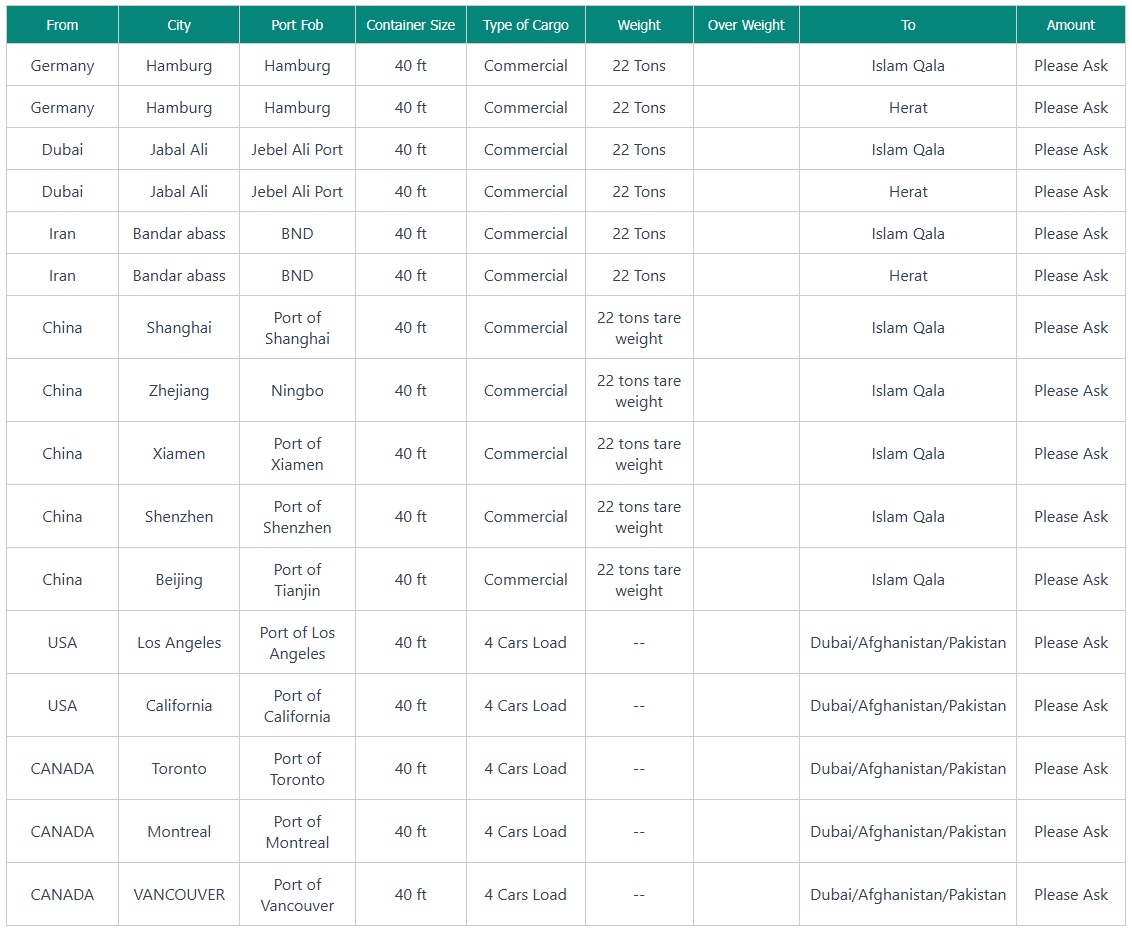Click the "Ningbo" port cell
This screenshot has height=930, width=1132.
pos(297,391)
